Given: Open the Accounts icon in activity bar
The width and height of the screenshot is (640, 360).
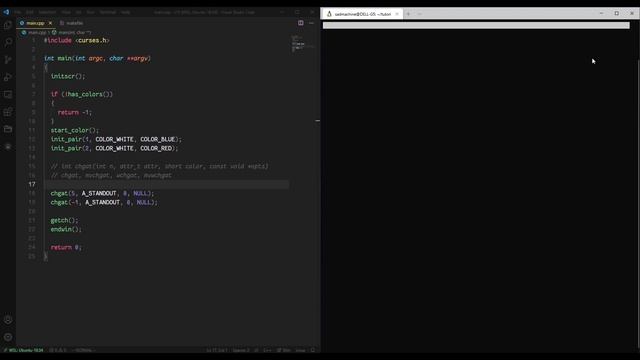Looking at the screenshot, I should (x=8, y=320).
